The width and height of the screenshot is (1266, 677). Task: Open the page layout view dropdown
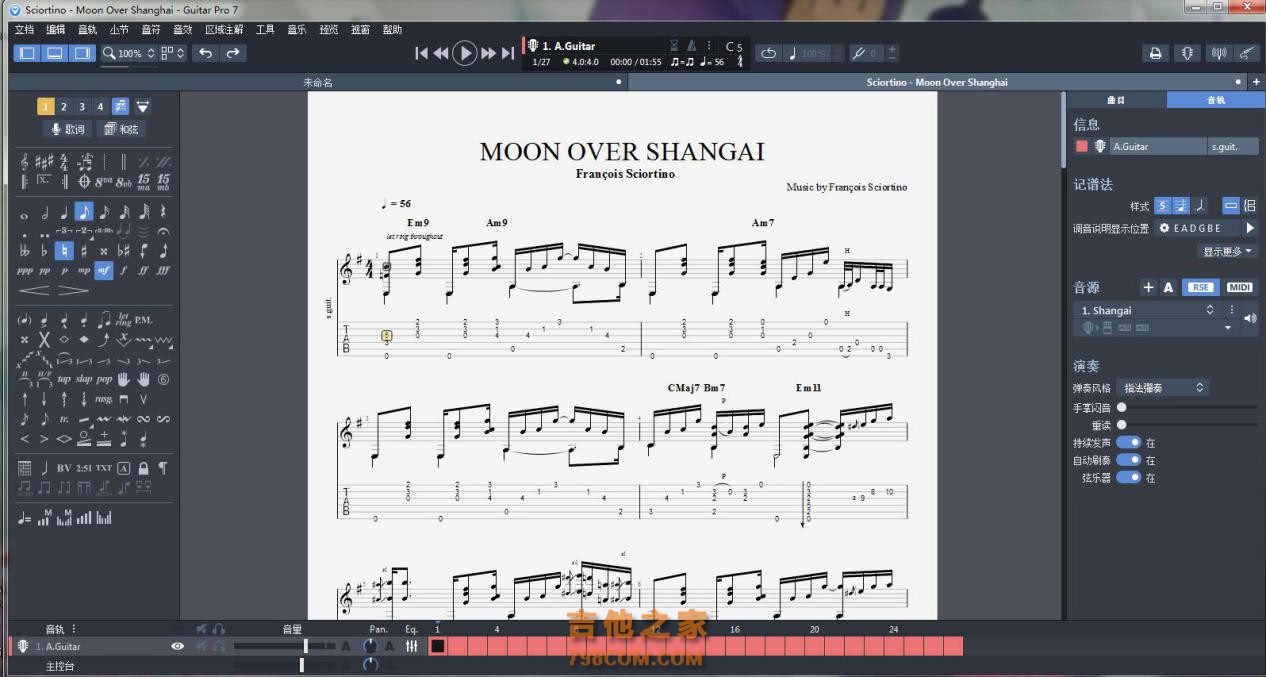click(174, 53)
